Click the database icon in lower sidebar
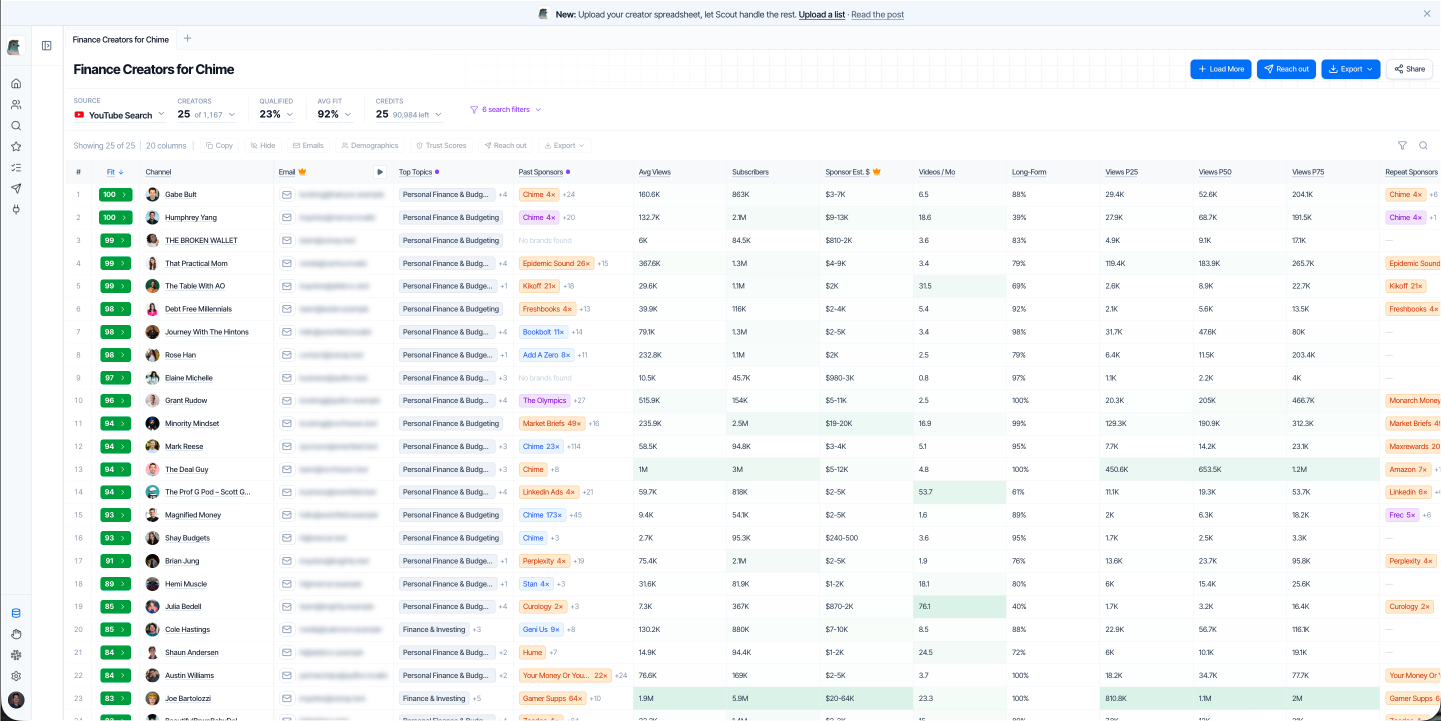The height and width of the screenshot is (721, 1441). point(15,613)
